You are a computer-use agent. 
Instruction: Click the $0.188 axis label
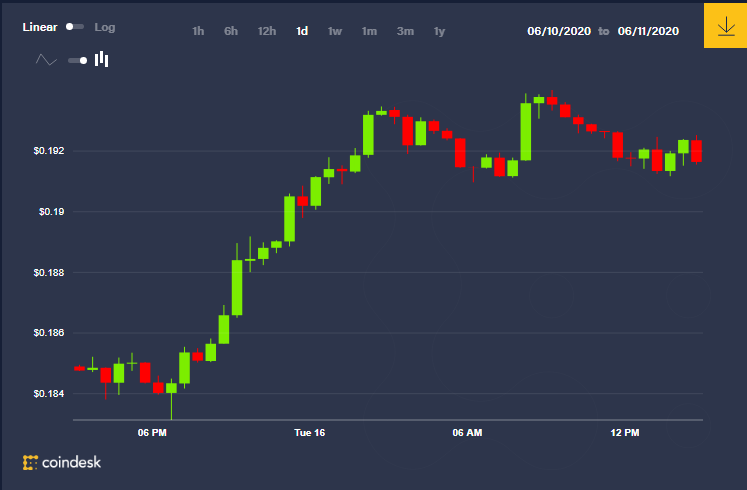[49, 272]
